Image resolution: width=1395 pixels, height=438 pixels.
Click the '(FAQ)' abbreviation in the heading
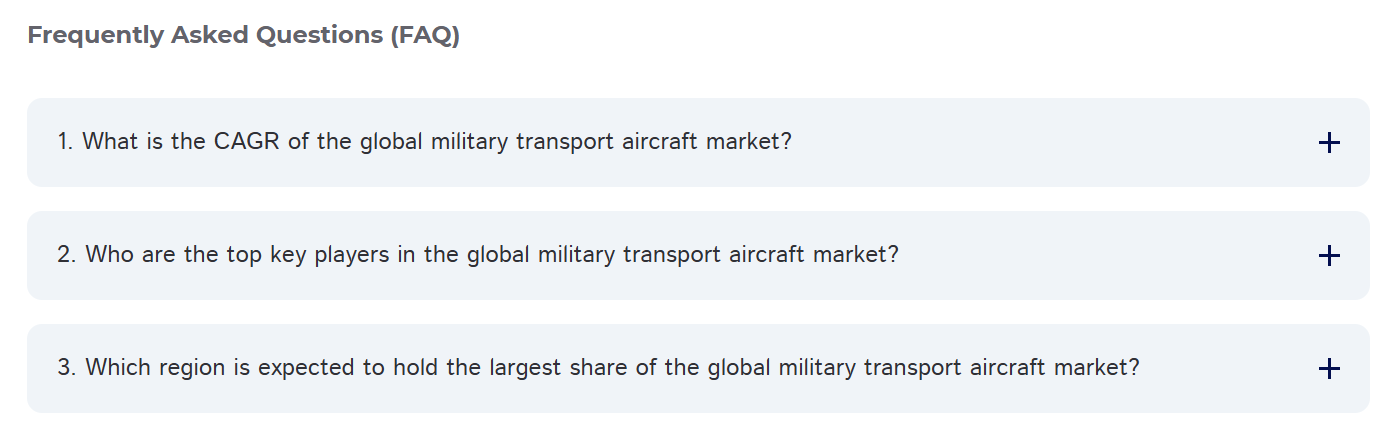coord(425,36)
